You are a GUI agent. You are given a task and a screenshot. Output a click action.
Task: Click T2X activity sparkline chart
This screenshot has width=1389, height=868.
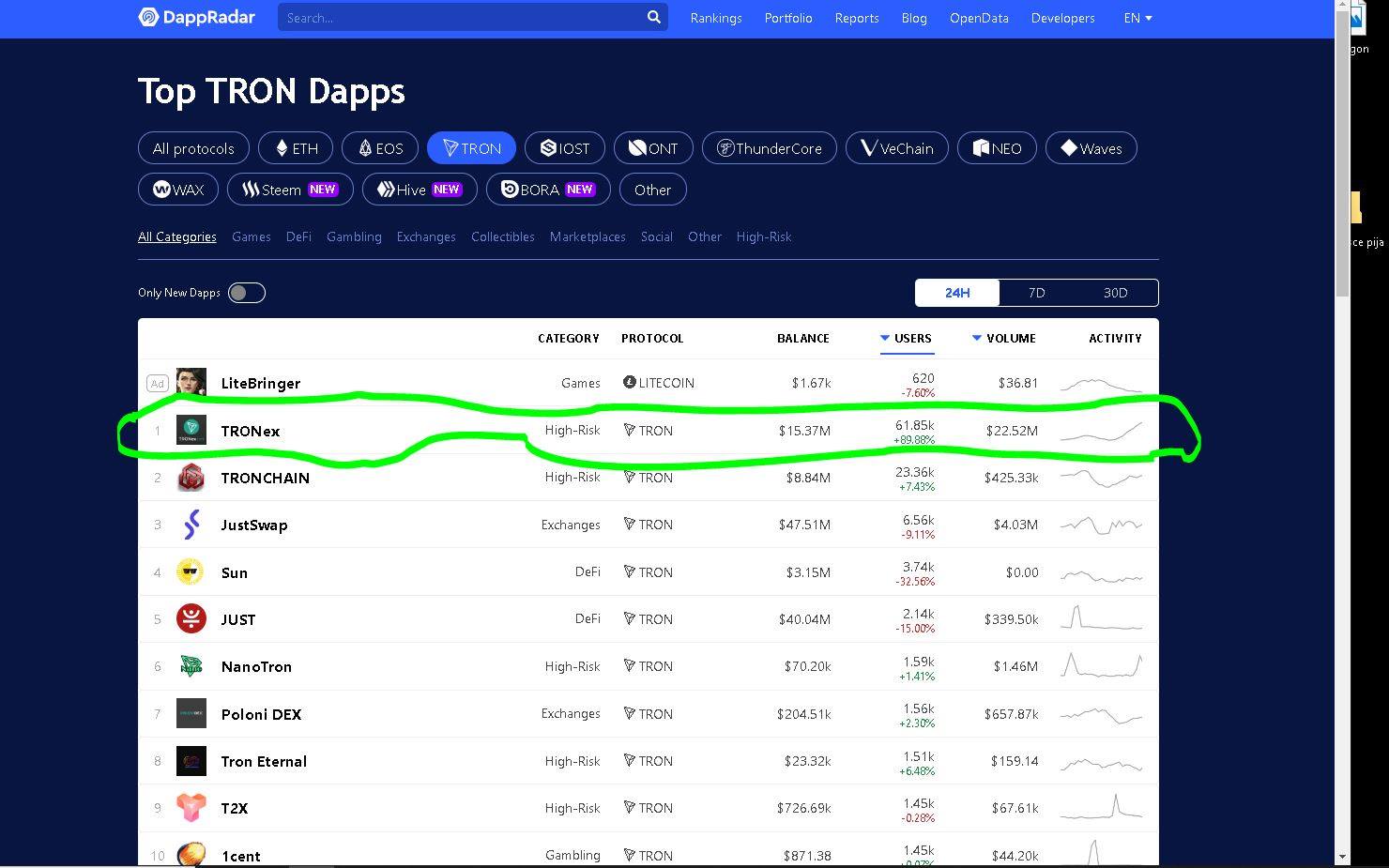point(1101,807)
